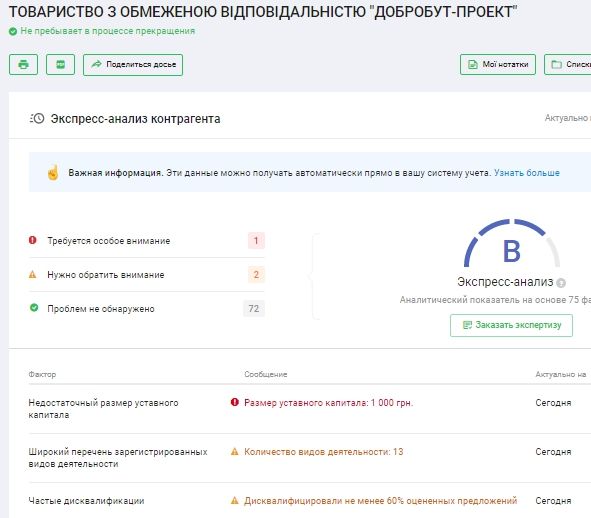Click the print dossier icon button

click(x=23, y=64)
